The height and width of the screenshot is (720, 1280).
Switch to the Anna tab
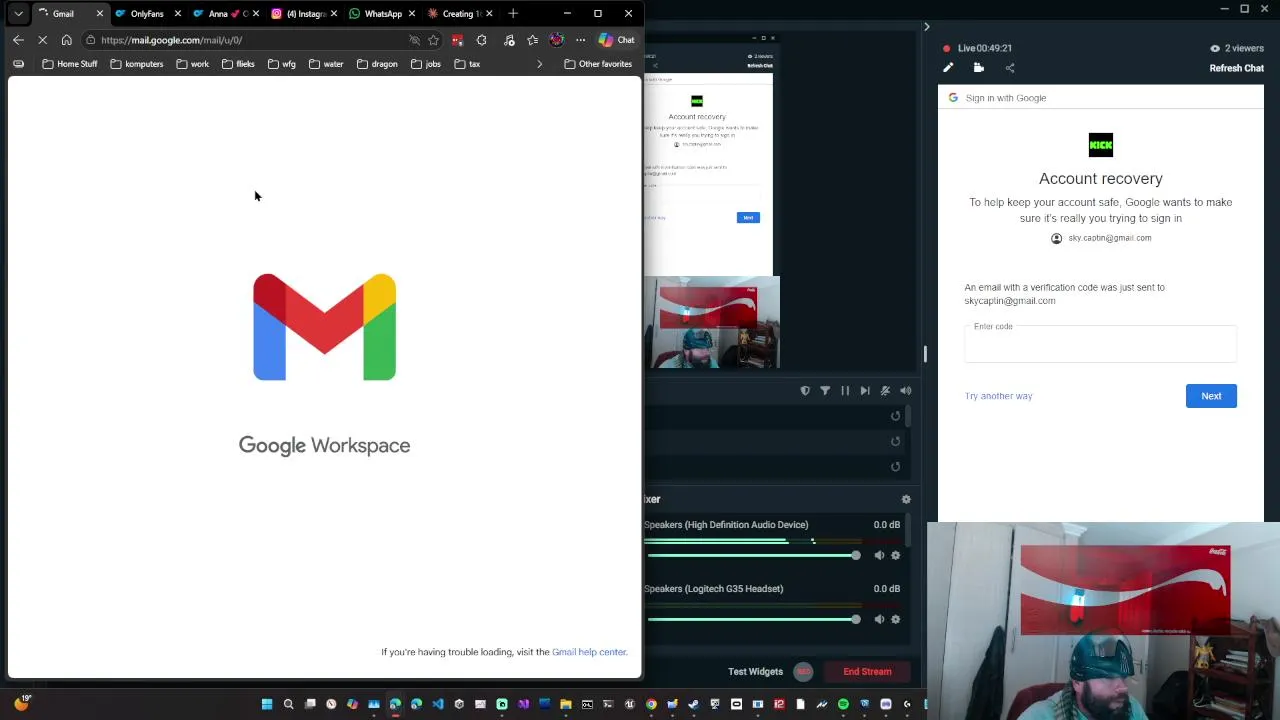pos(225,14)
